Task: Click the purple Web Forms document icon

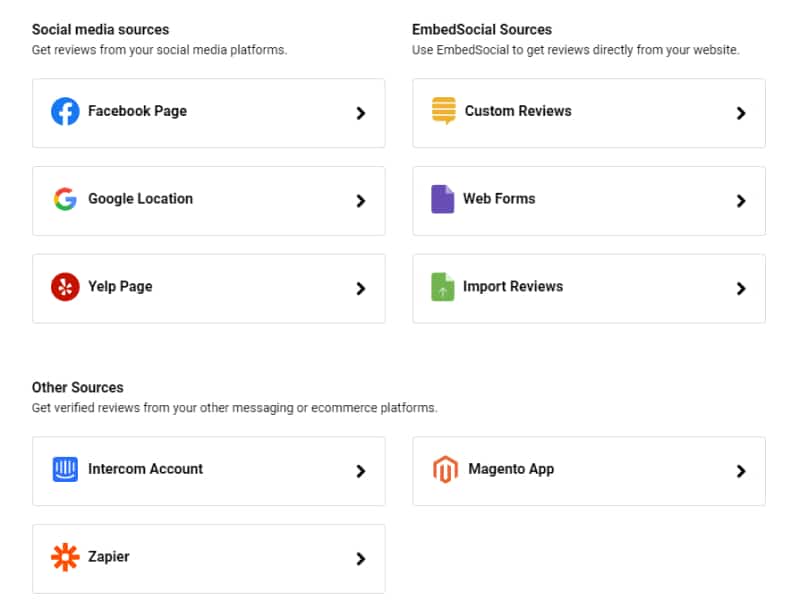Action: pos(442,199)
